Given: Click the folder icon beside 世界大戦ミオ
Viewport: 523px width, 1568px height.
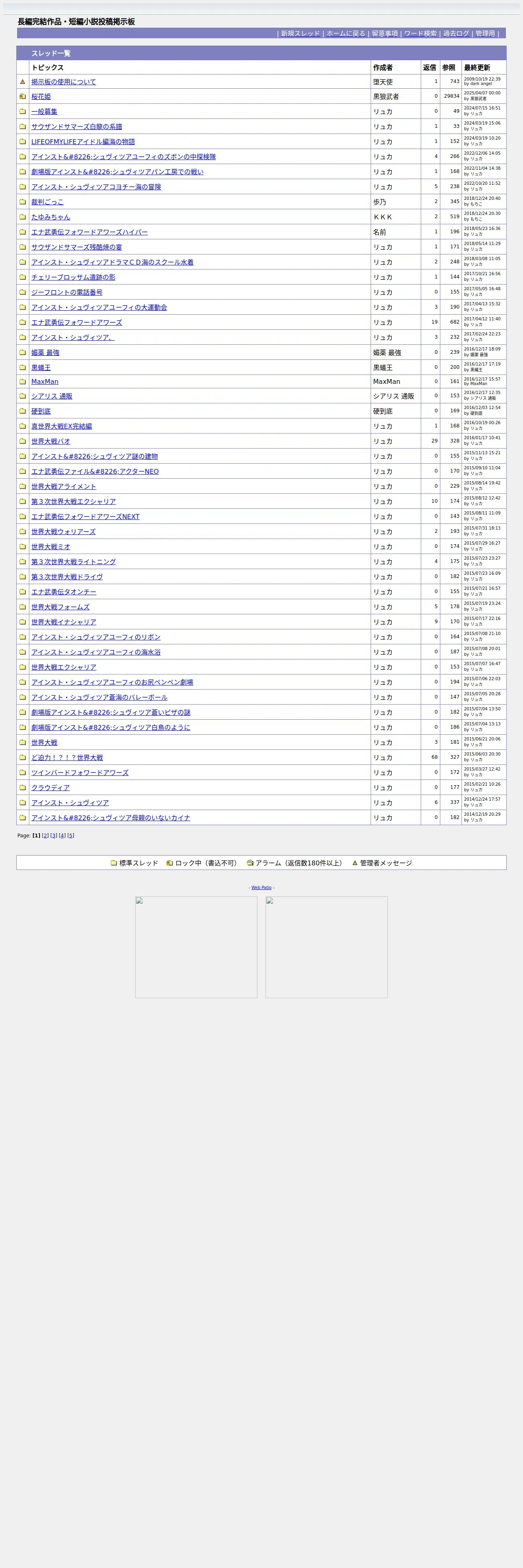Looking at the screenshot, I should pyautogui.click(x=22, y=547).
